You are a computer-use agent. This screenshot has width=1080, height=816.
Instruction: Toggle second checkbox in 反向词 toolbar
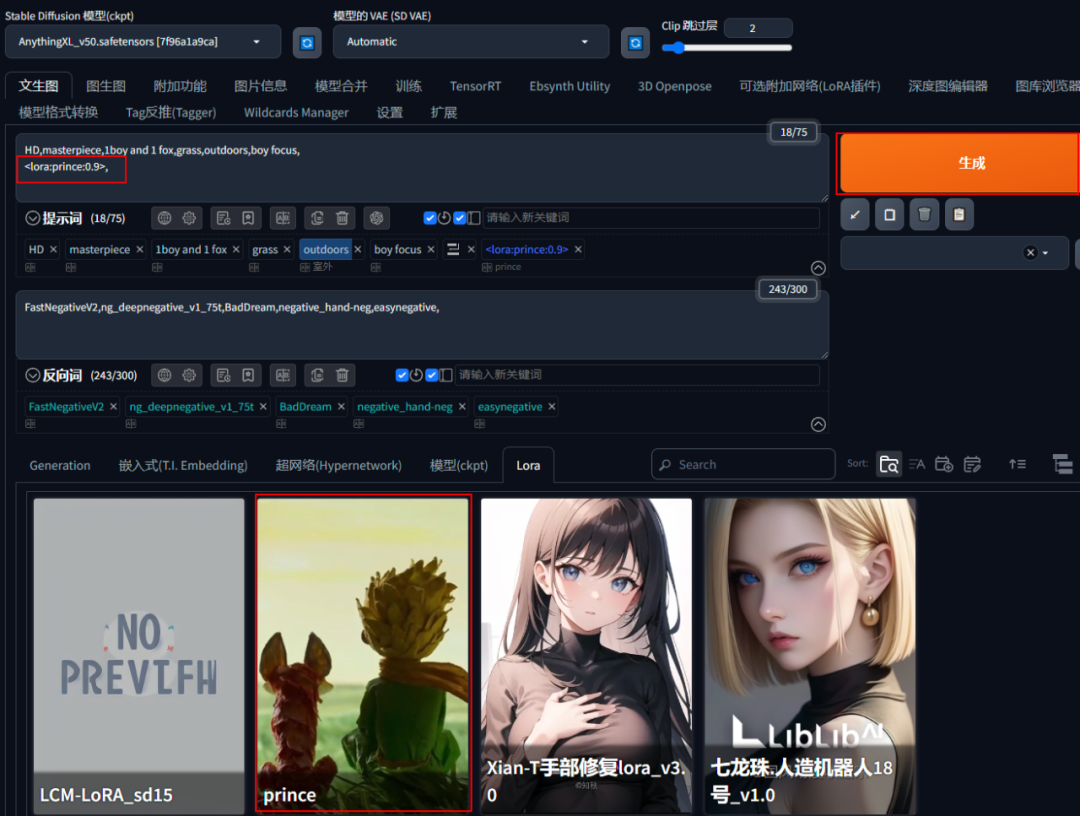click(x=432, y=375)
